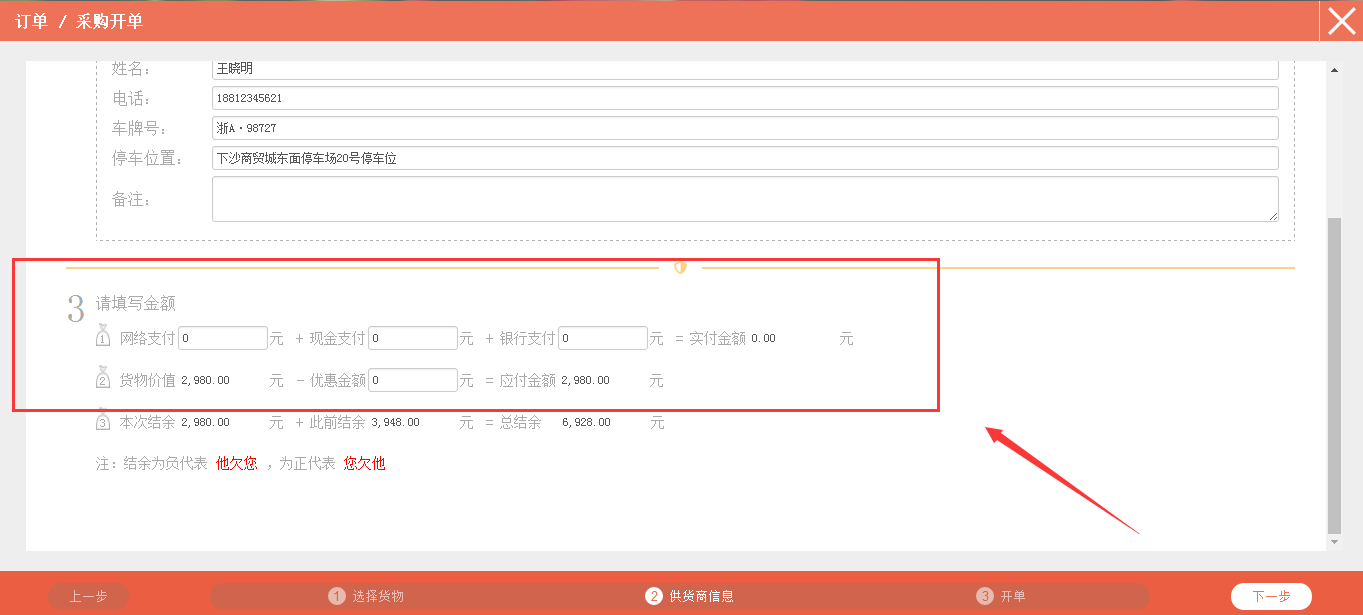
Task: Click the shield icon on the divider line
Action: (680, 268)
